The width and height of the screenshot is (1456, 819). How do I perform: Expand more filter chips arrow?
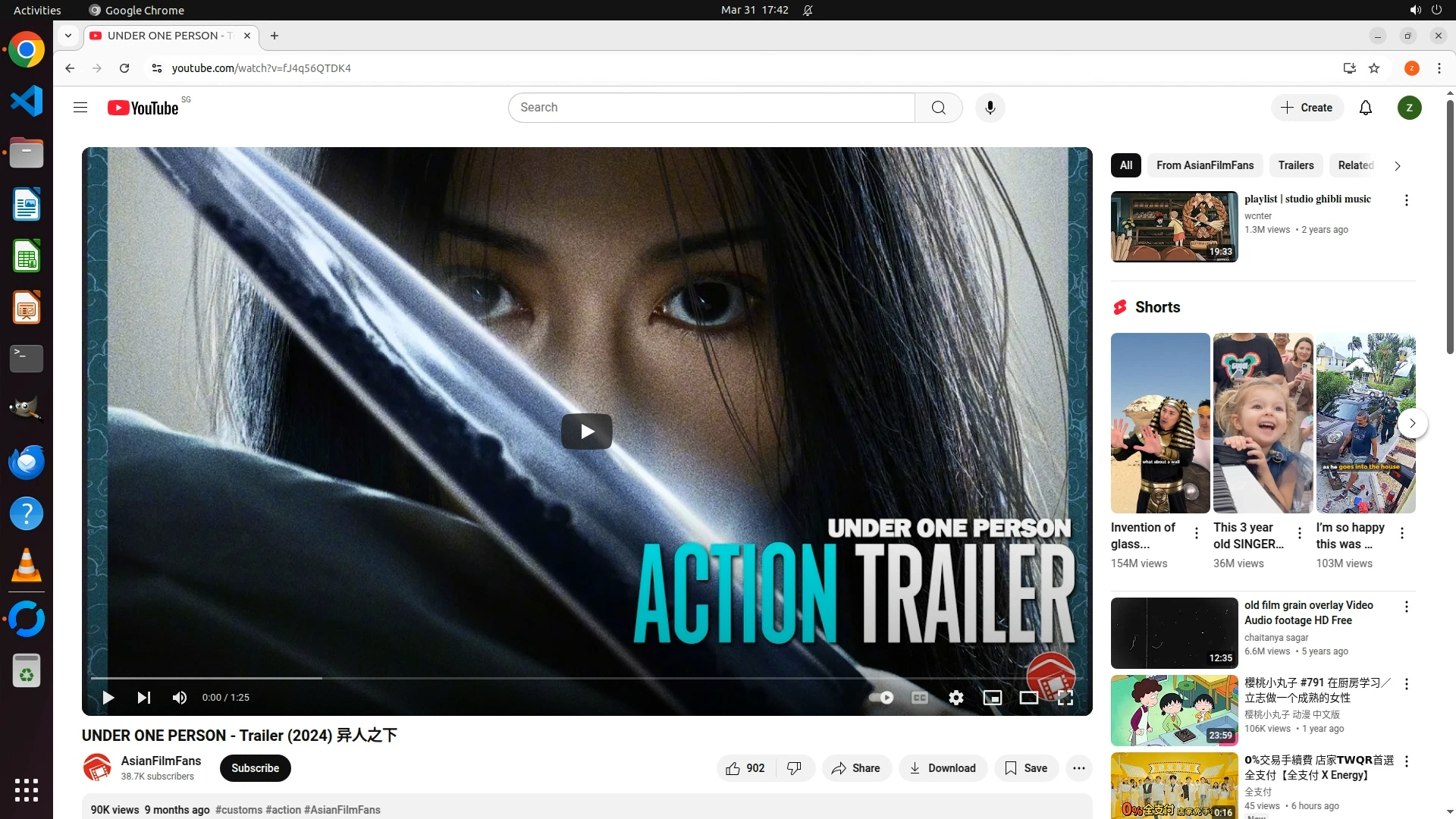point(1397,166)
